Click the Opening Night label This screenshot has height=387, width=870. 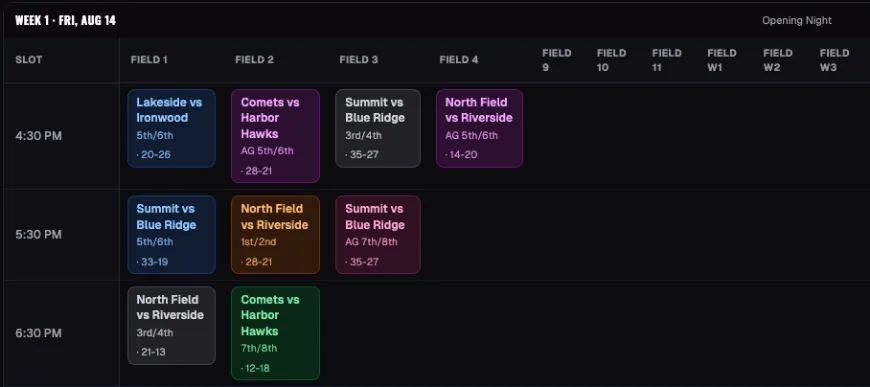coord(797,21)
